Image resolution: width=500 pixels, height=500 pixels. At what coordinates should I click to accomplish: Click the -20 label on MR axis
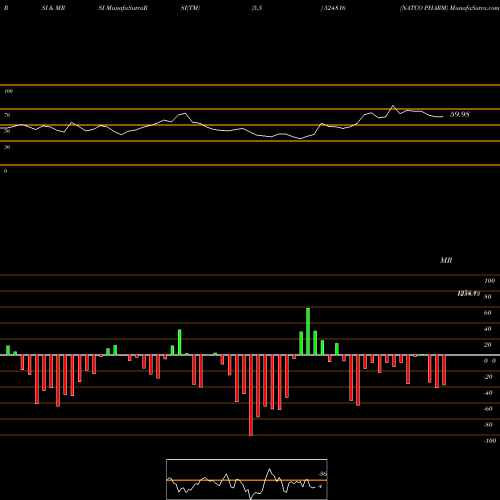(x=488, y=377)
